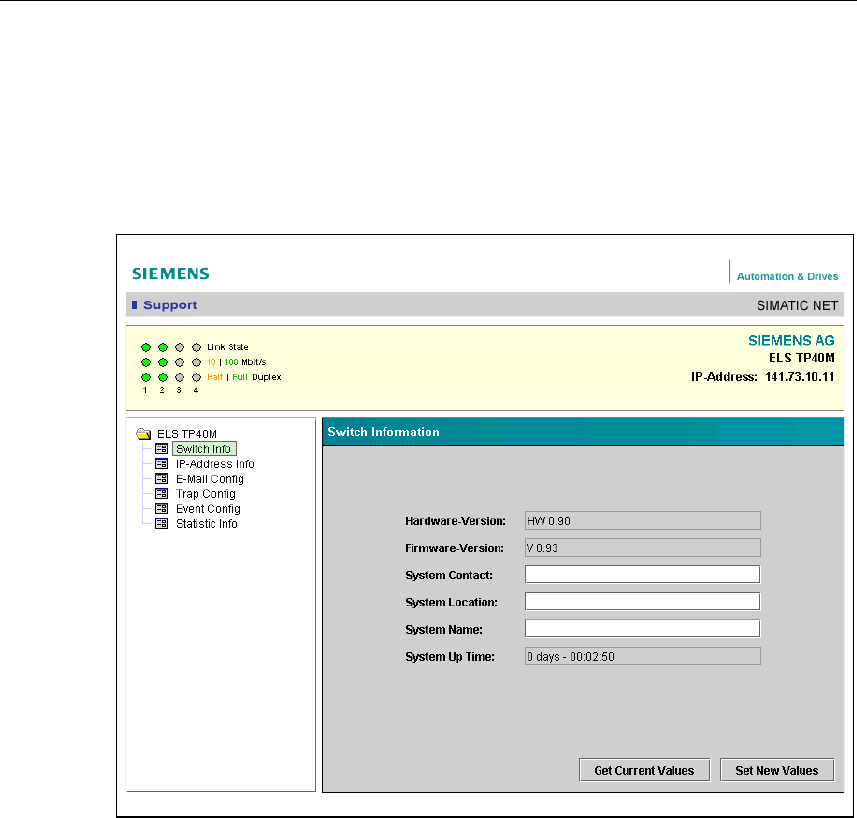Image resolution: width=857 pixels, height=818 pixels.
Task: Select Switch Info in the tree
Action: pos(204,449)
